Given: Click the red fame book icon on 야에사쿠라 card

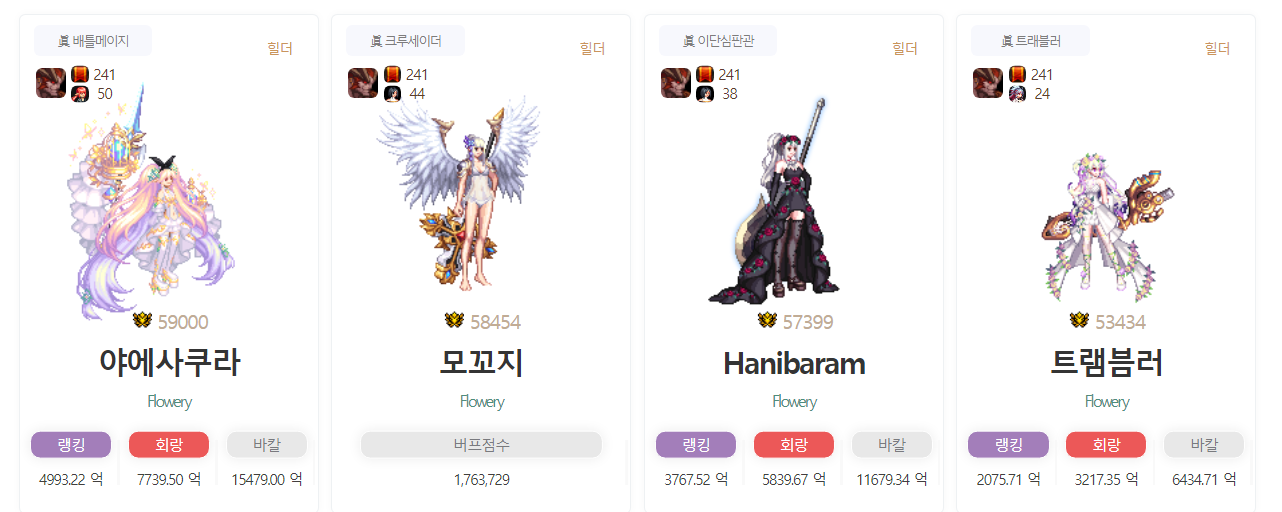Looking at the screenshot, I should click(x=80, y=74).
